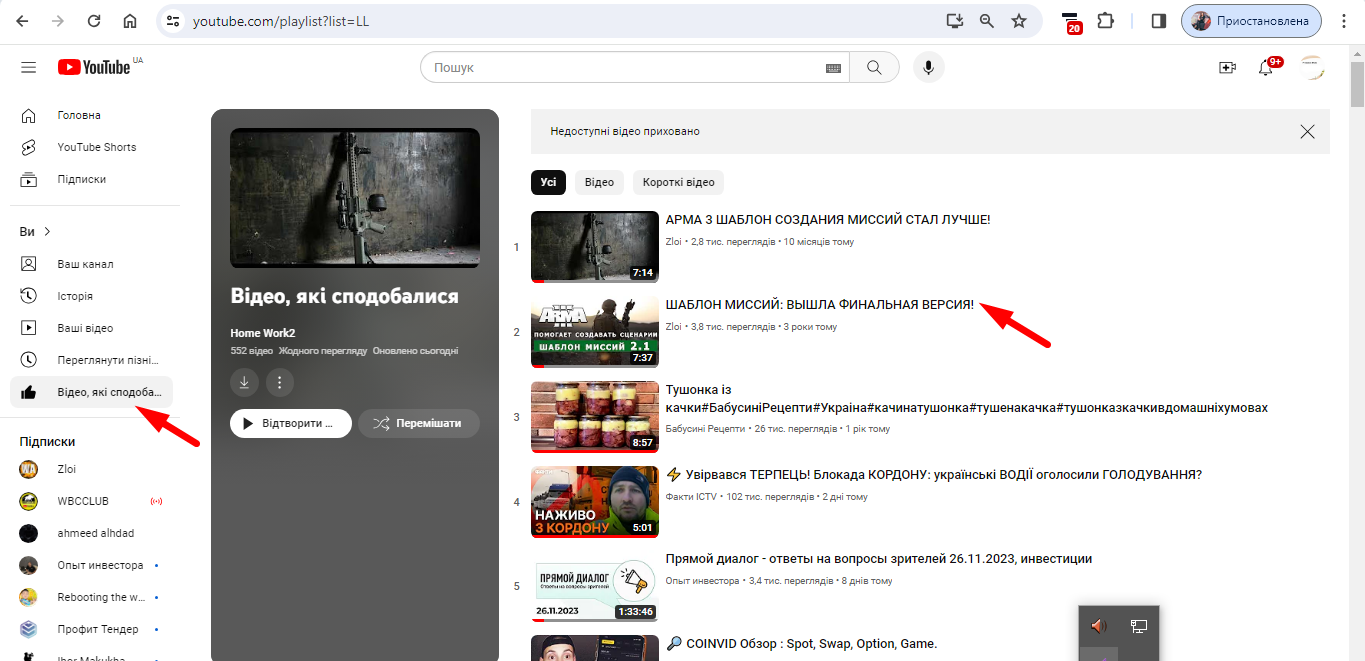The height and width of the screenshot is (661, 1365).
Task: Go back with the browser back arrow
Action: click(x=23, y=21)
